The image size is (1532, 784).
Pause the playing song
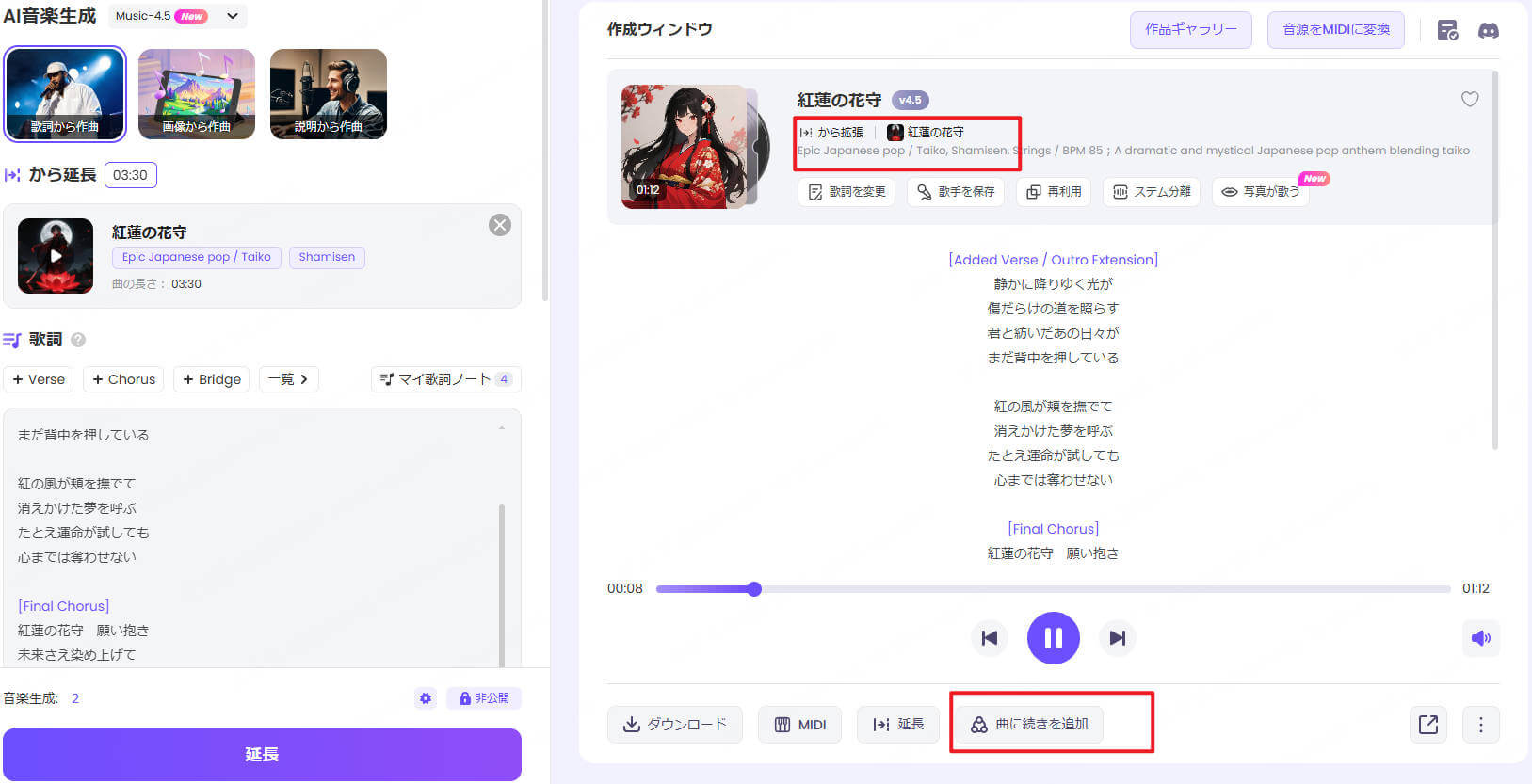click(1054, 638)
